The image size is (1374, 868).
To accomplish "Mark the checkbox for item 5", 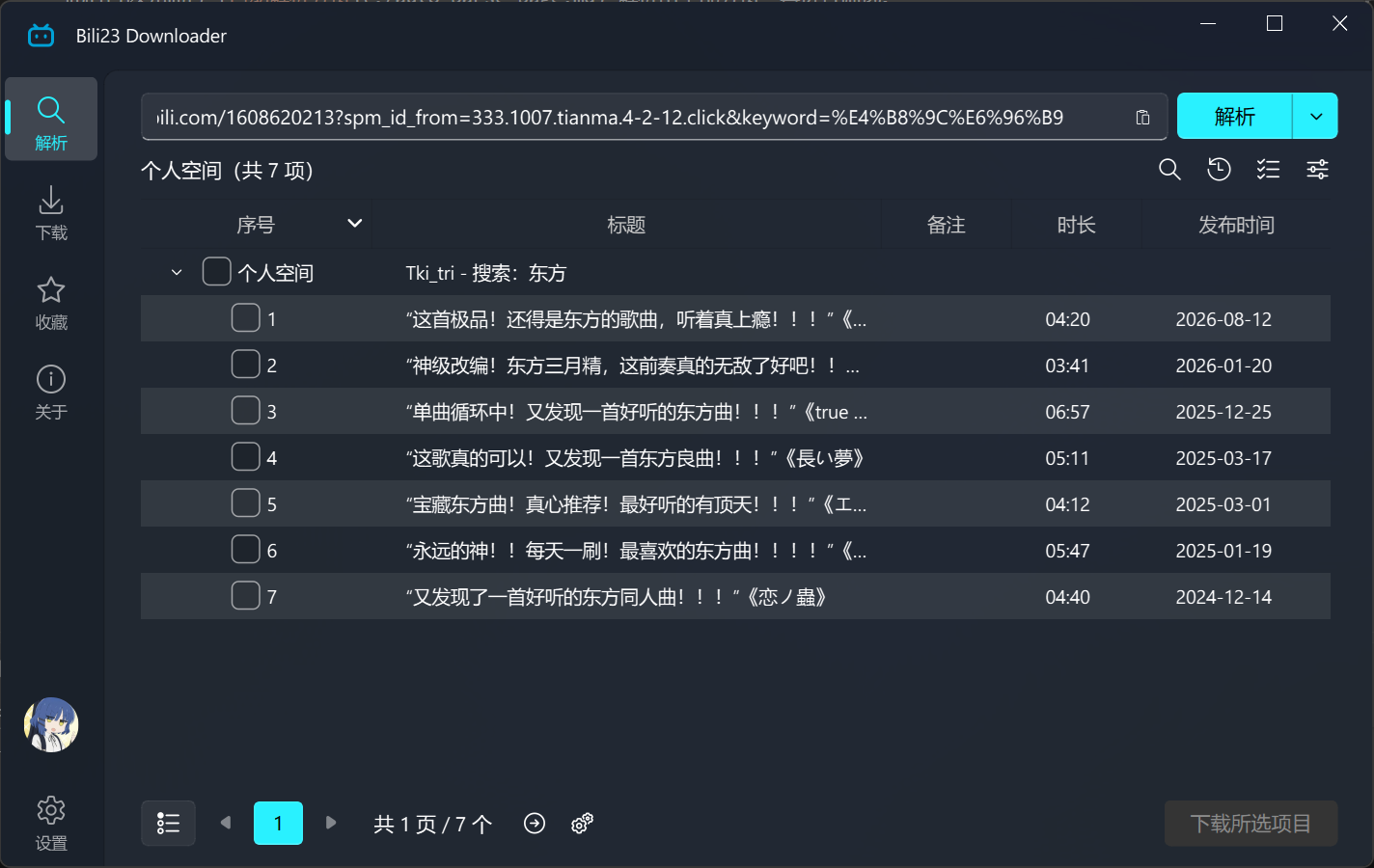I will pos(246,503).
